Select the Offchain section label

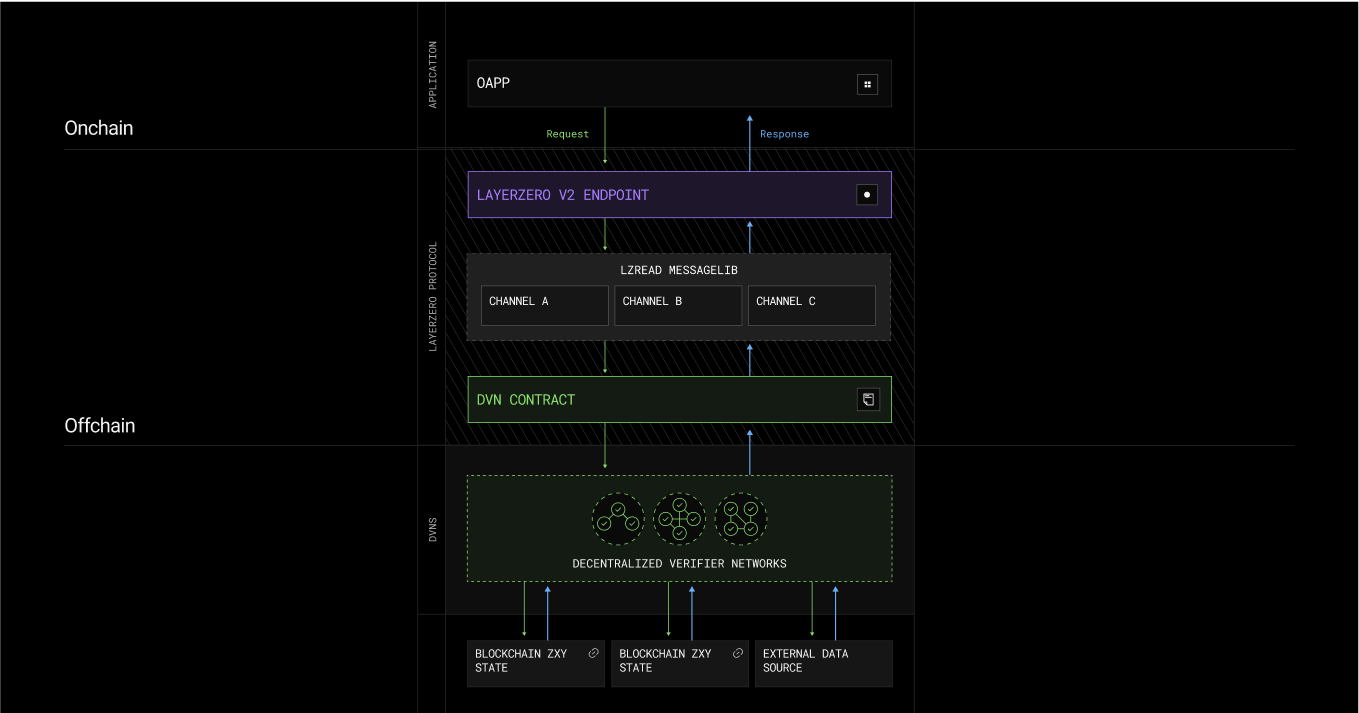(99, 425)
